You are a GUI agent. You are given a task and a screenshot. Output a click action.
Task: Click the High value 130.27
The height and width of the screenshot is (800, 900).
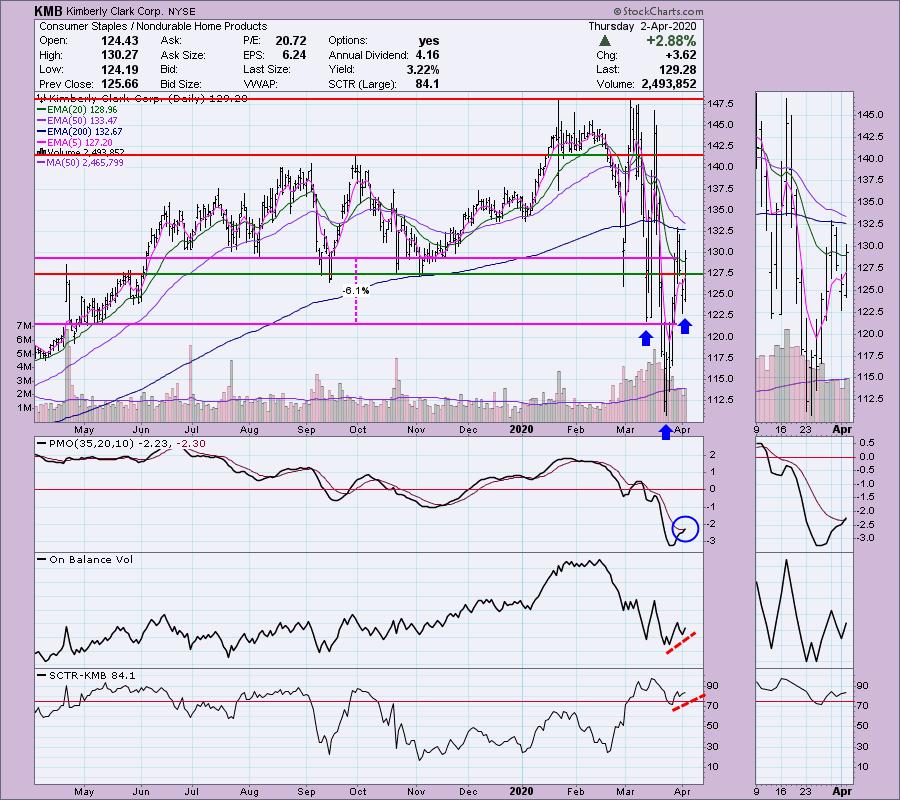[119, 55]
